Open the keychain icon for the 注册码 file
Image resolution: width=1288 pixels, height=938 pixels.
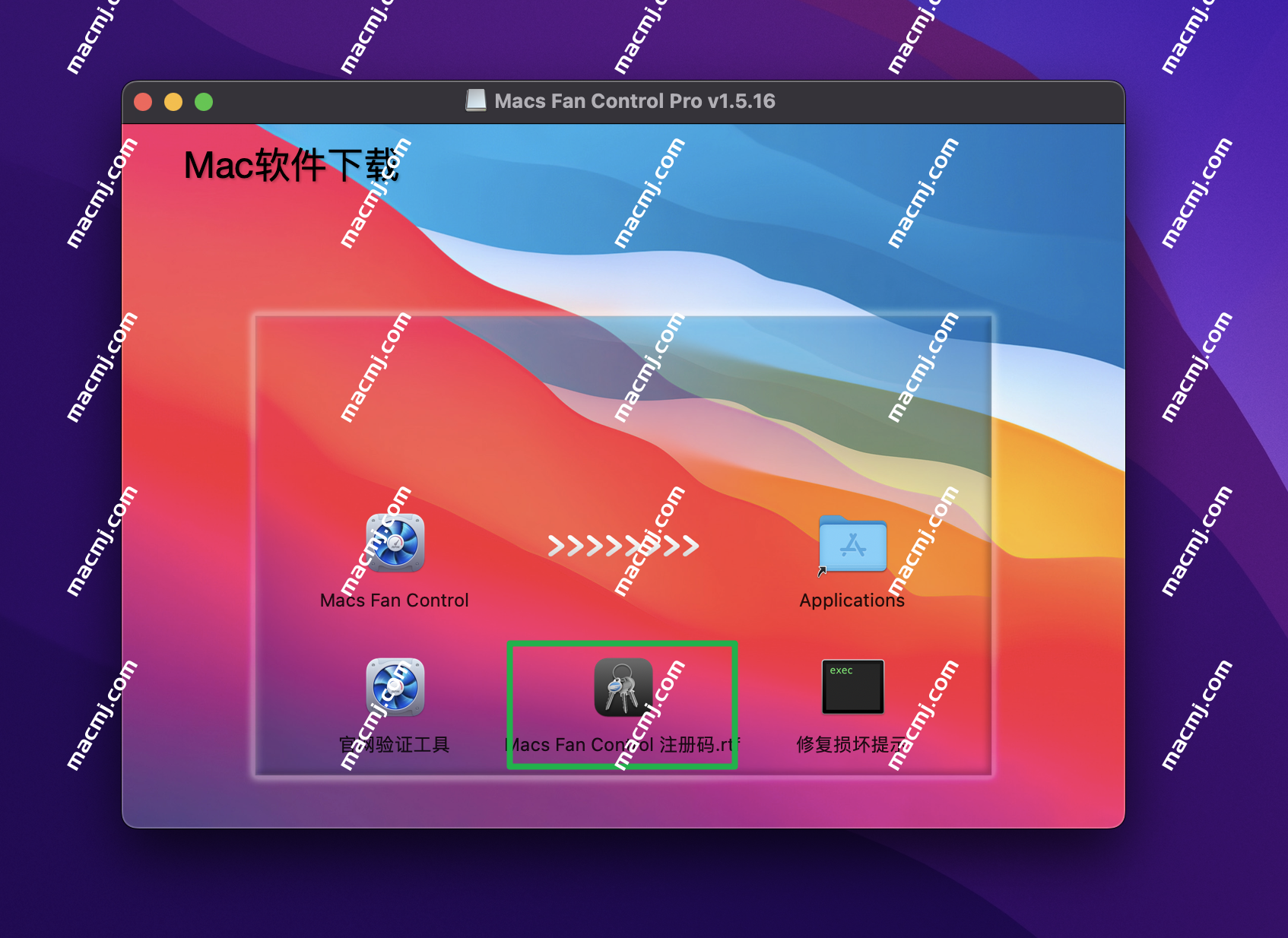coord(623,687)
